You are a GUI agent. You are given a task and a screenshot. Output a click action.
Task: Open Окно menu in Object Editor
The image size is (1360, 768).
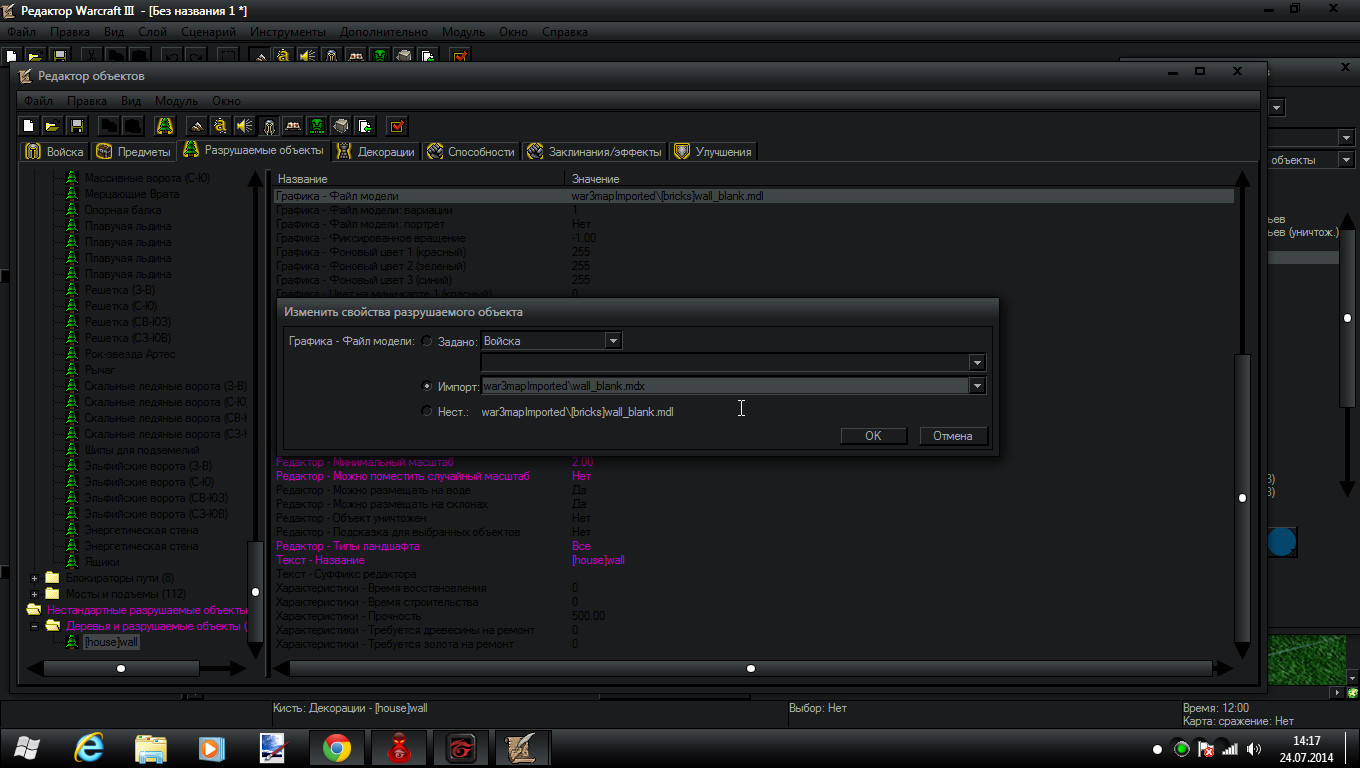point(226,101)
